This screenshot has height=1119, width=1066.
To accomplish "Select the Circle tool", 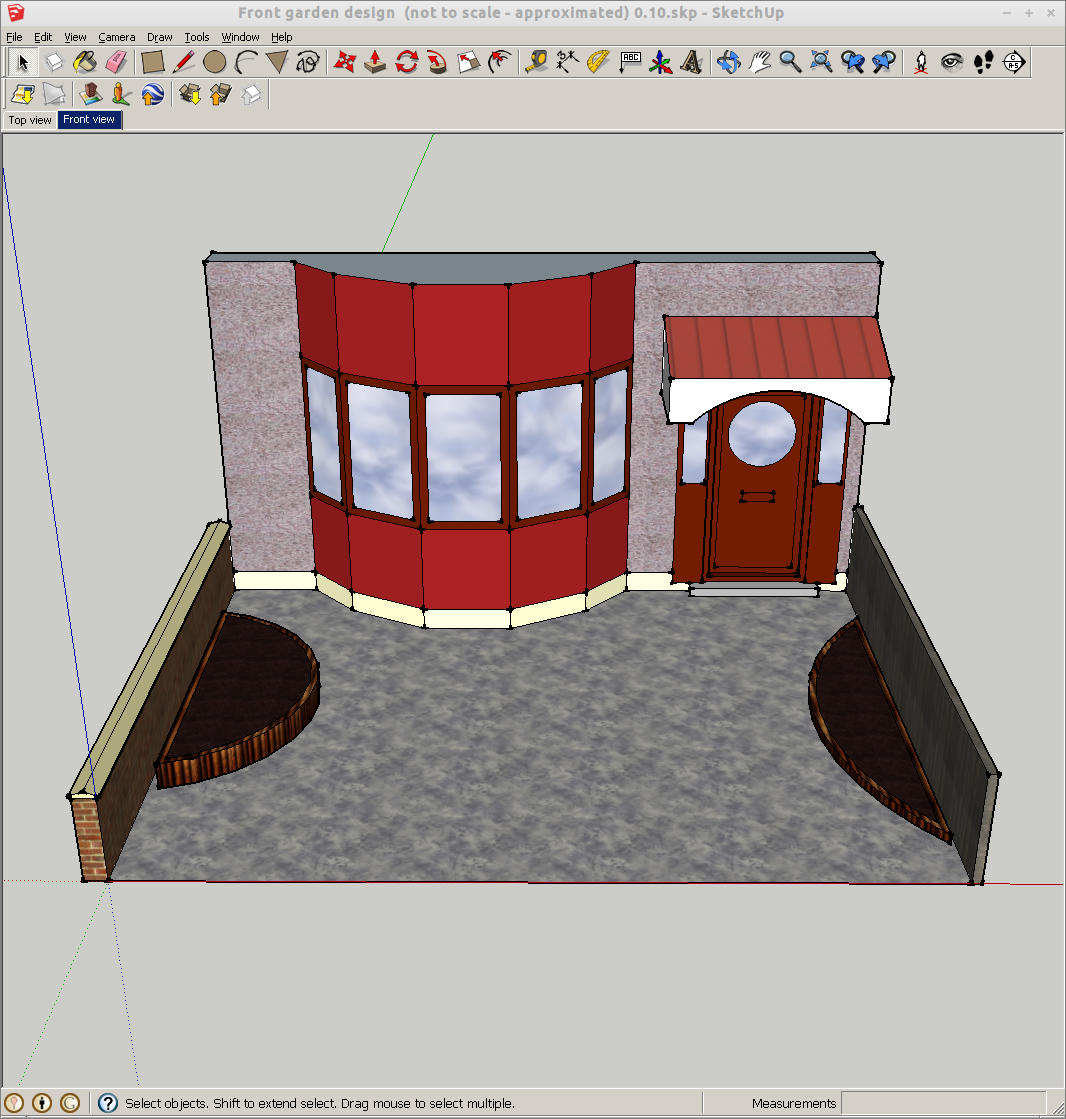I will [214, 62].
